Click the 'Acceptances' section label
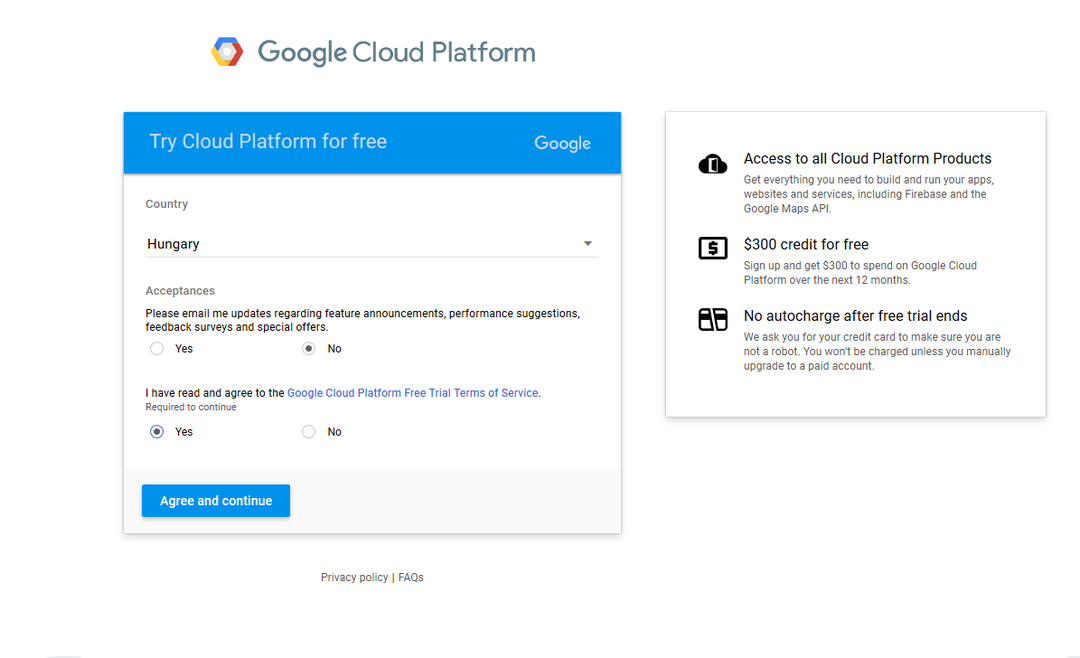This screenshot has width=1080, height=658. [180, 291]
